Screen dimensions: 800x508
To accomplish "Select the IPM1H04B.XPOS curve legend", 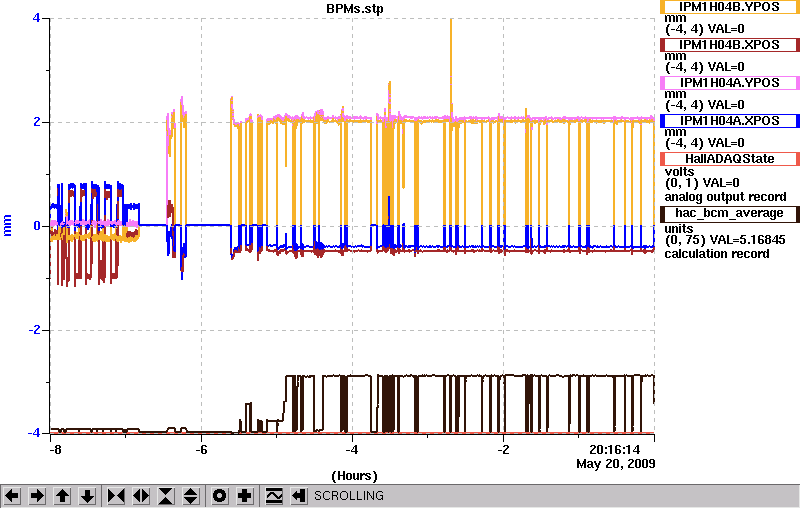I will point(729,45).
